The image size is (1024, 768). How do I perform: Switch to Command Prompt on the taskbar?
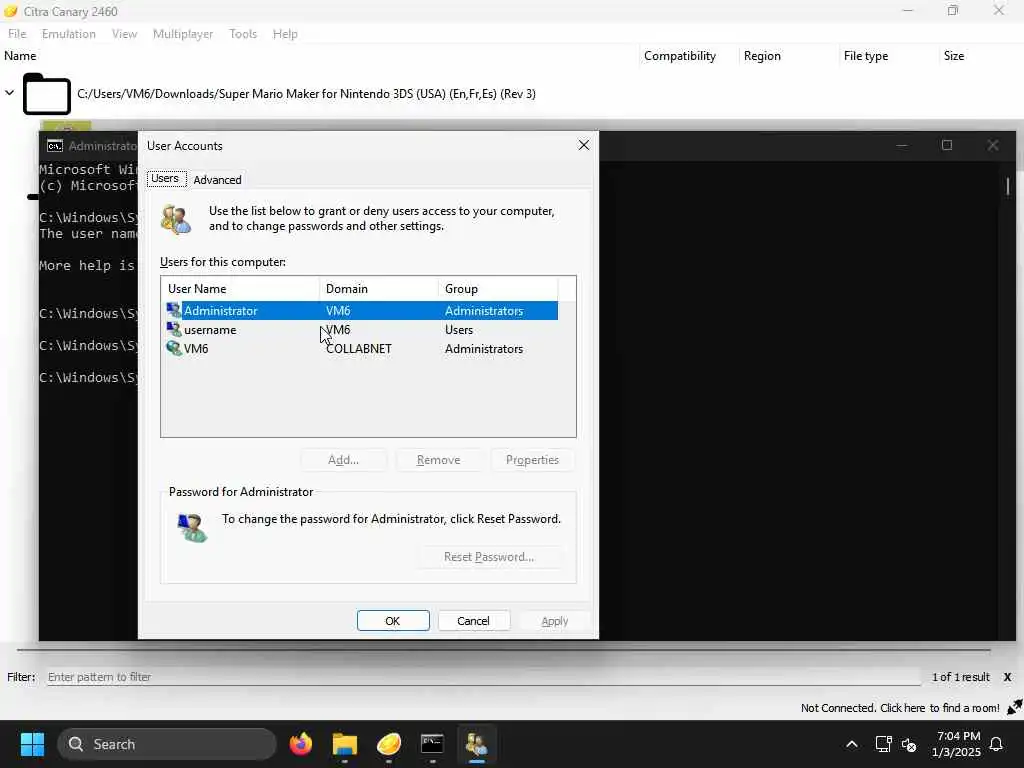point(432,744)
